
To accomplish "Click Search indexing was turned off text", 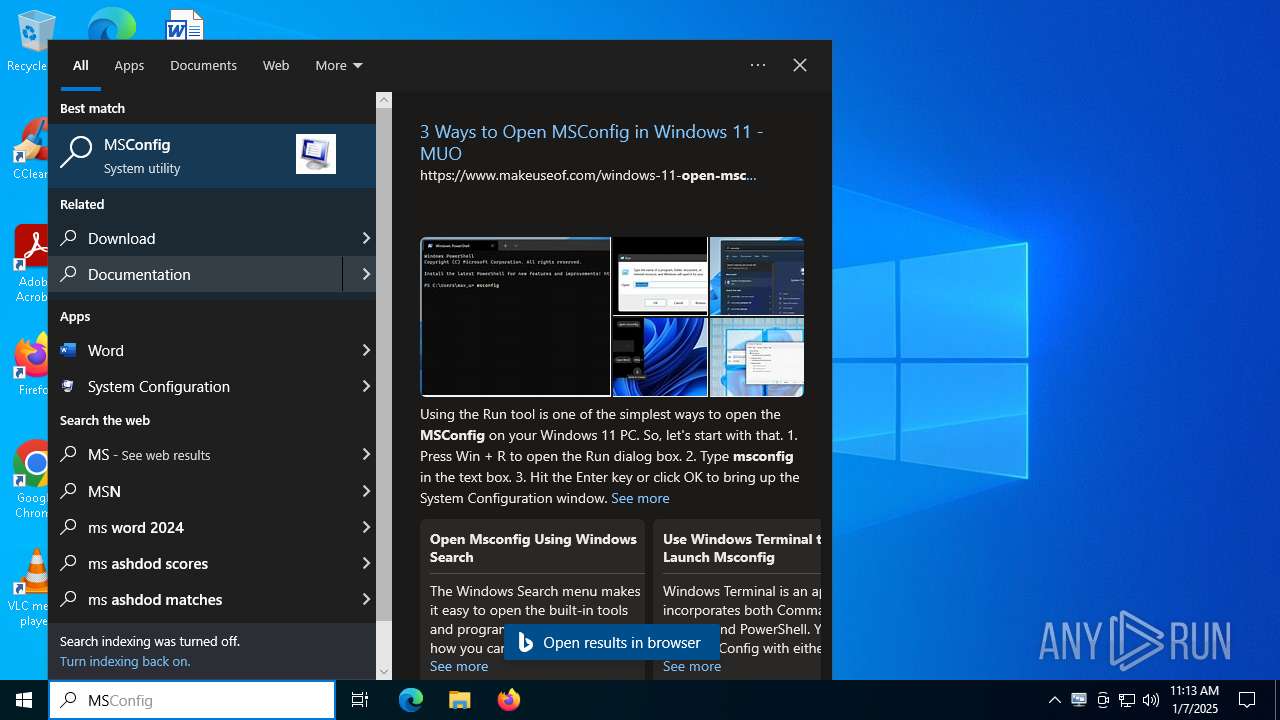I will coord(150,642).
